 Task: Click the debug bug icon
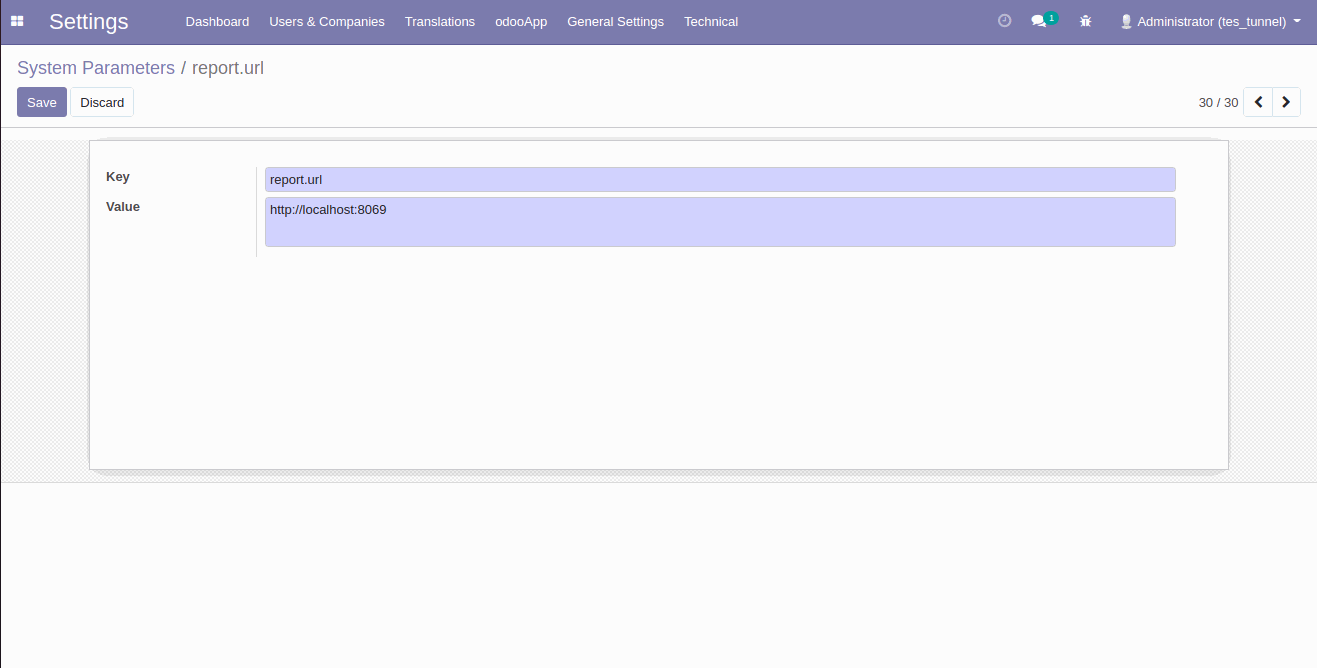[1086, 21]
